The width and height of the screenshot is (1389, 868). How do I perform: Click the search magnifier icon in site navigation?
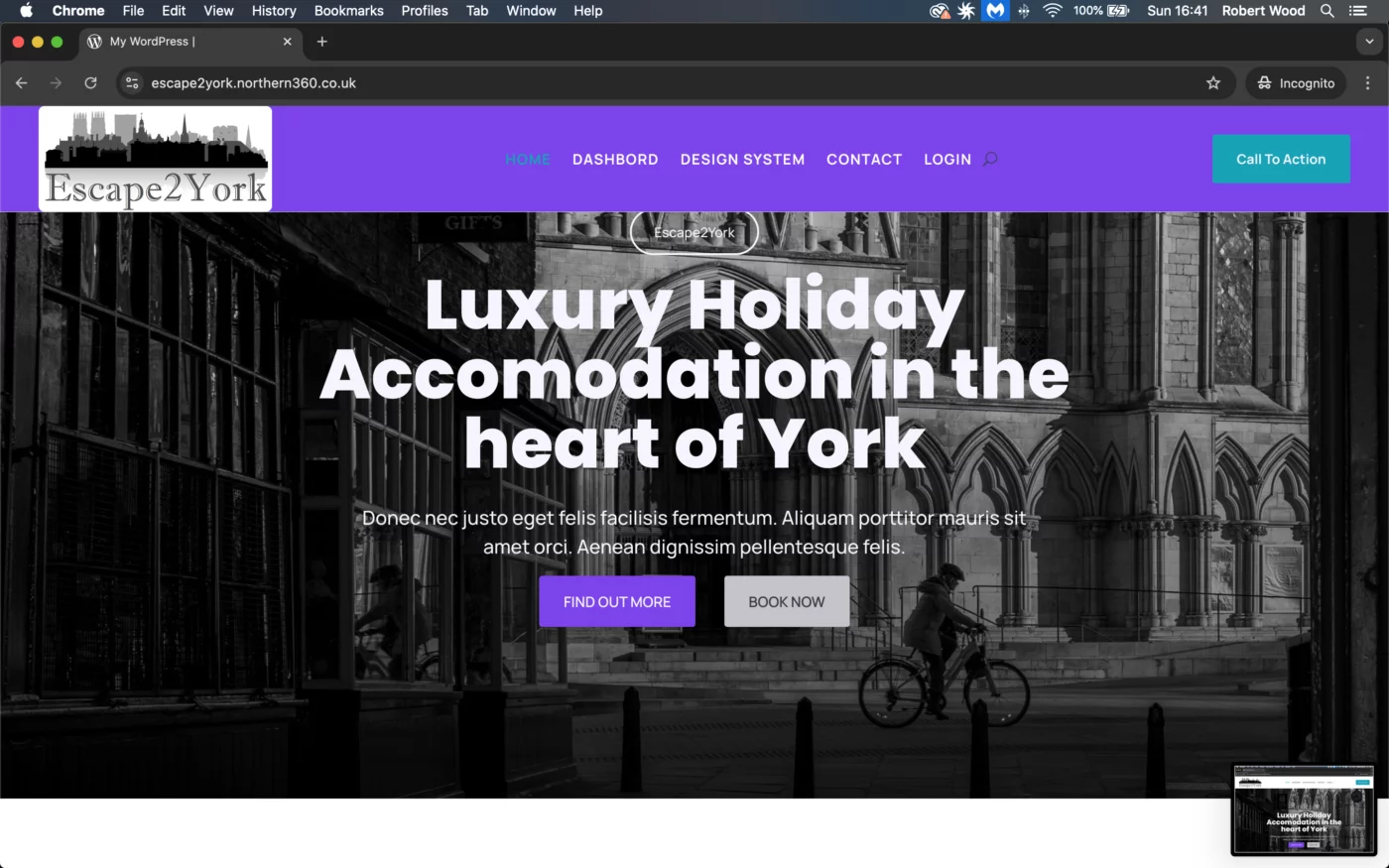coord(990,159)
